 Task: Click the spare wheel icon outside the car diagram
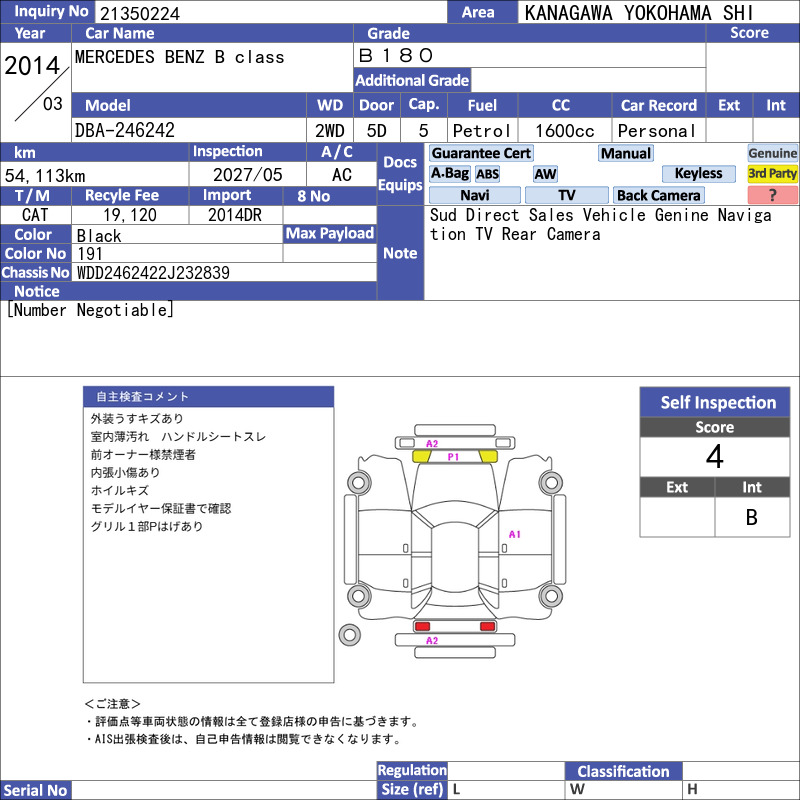coord(349,635)
